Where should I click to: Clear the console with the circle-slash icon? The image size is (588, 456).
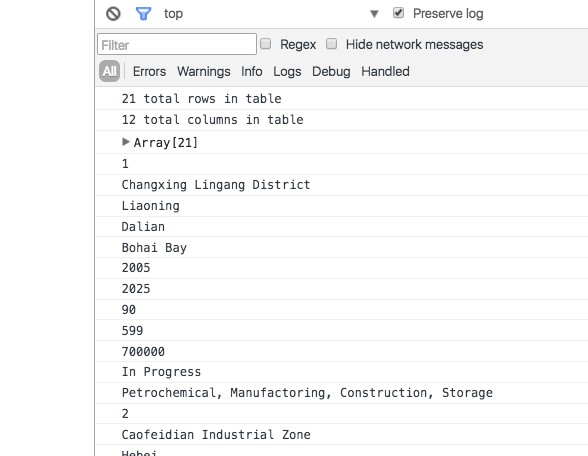[113, 14]
